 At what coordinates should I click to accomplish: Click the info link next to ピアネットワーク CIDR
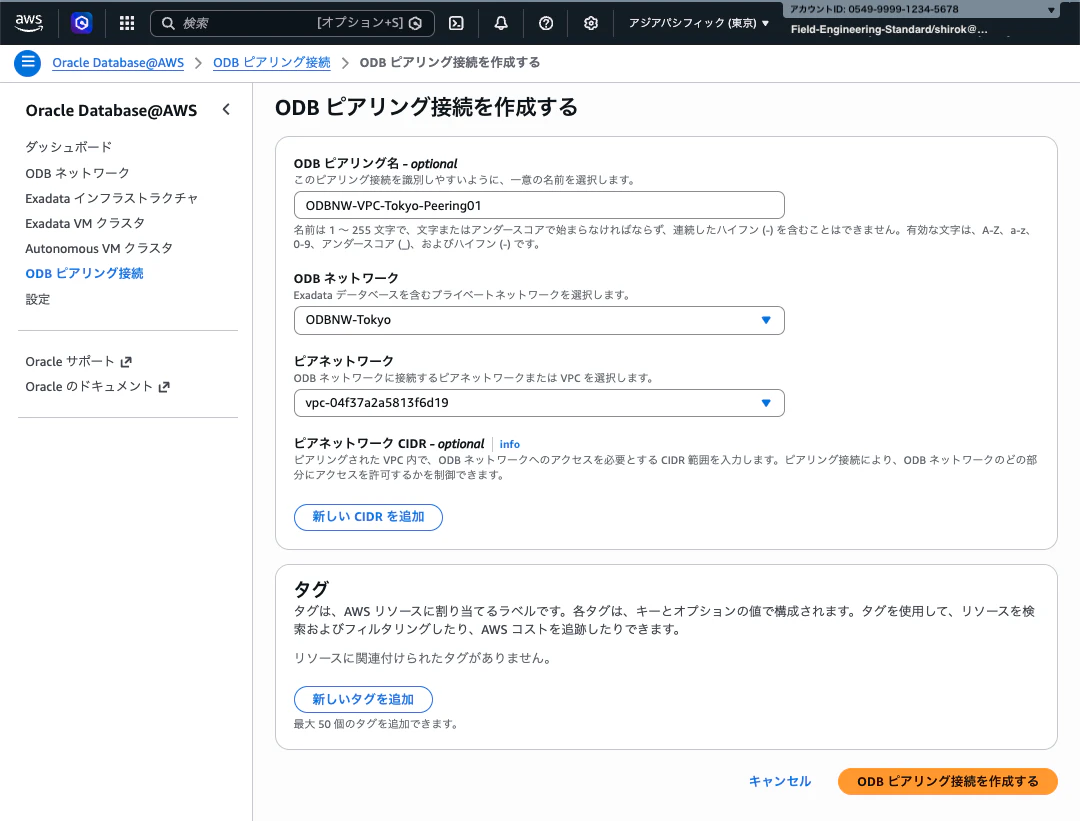click(x=510, y=444)
